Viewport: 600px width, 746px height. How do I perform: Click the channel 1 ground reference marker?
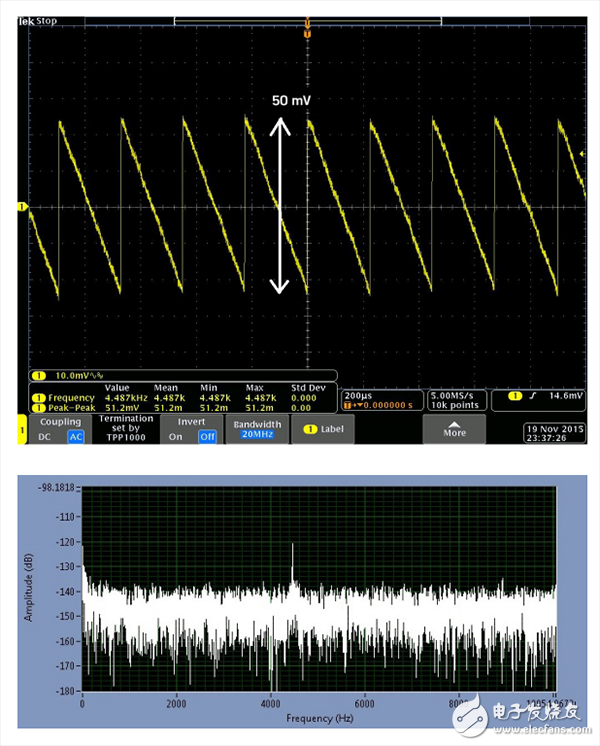coord(21,207)
